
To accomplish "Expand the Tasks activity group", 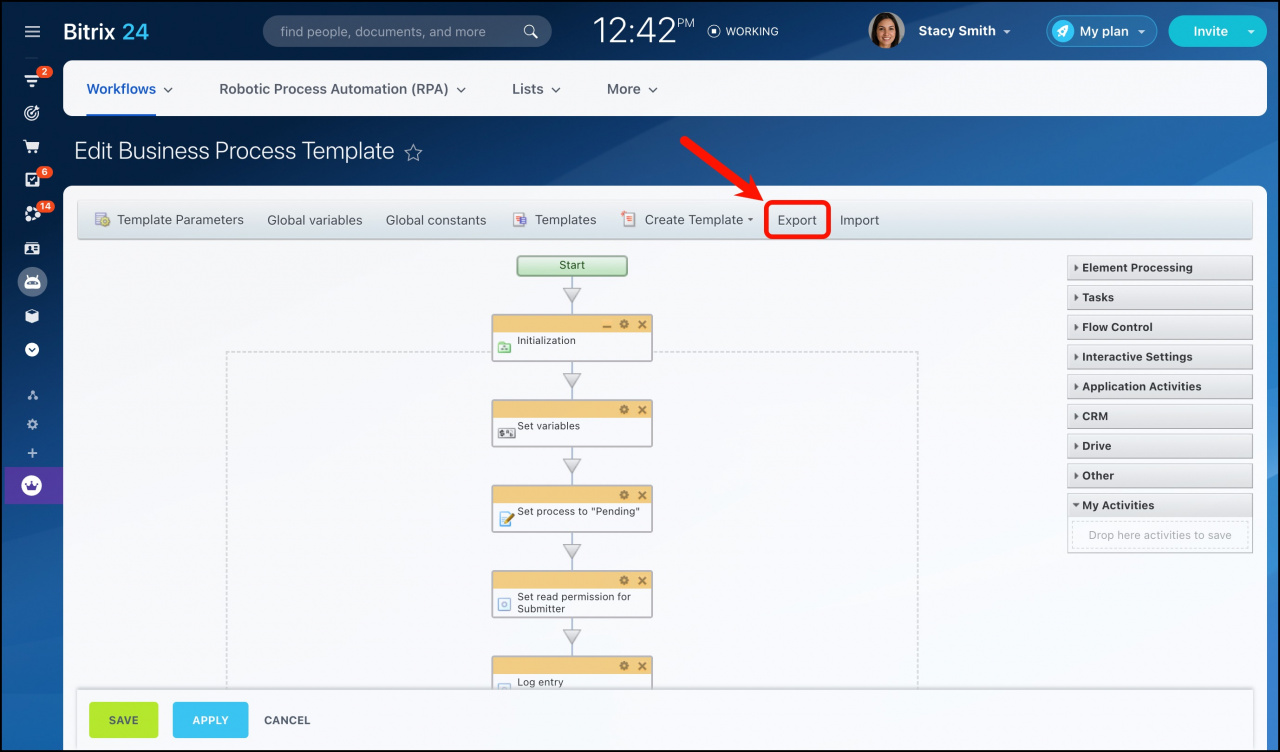I will (1160, 297).
